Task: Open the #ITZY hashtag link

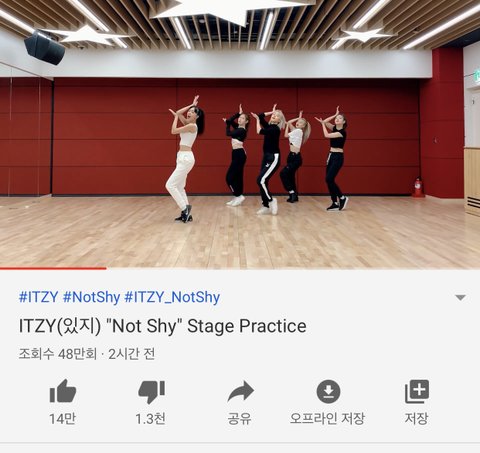Action: (x=38, y=297)
